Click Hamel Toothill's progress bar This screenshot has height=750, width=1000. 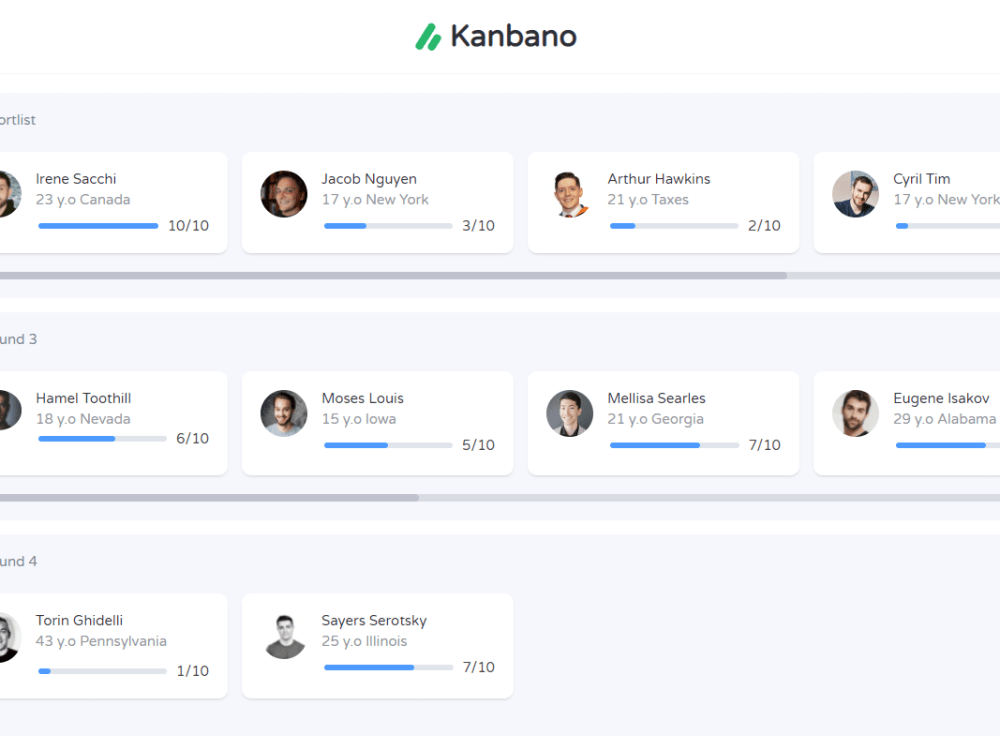tap(102, 439)
